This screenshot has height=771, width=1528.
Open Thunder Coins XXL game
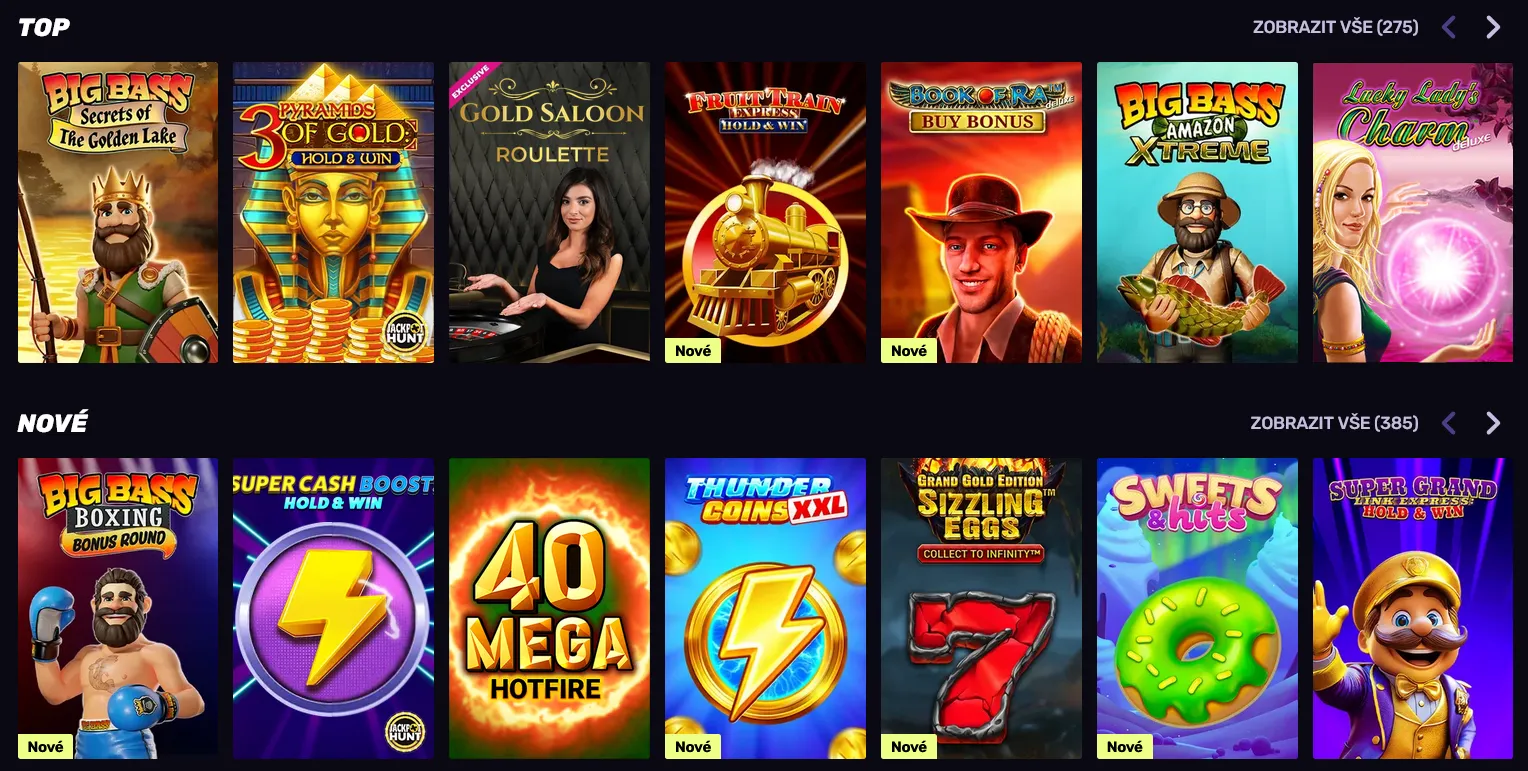pyautogui.click(x=765, y=608)
